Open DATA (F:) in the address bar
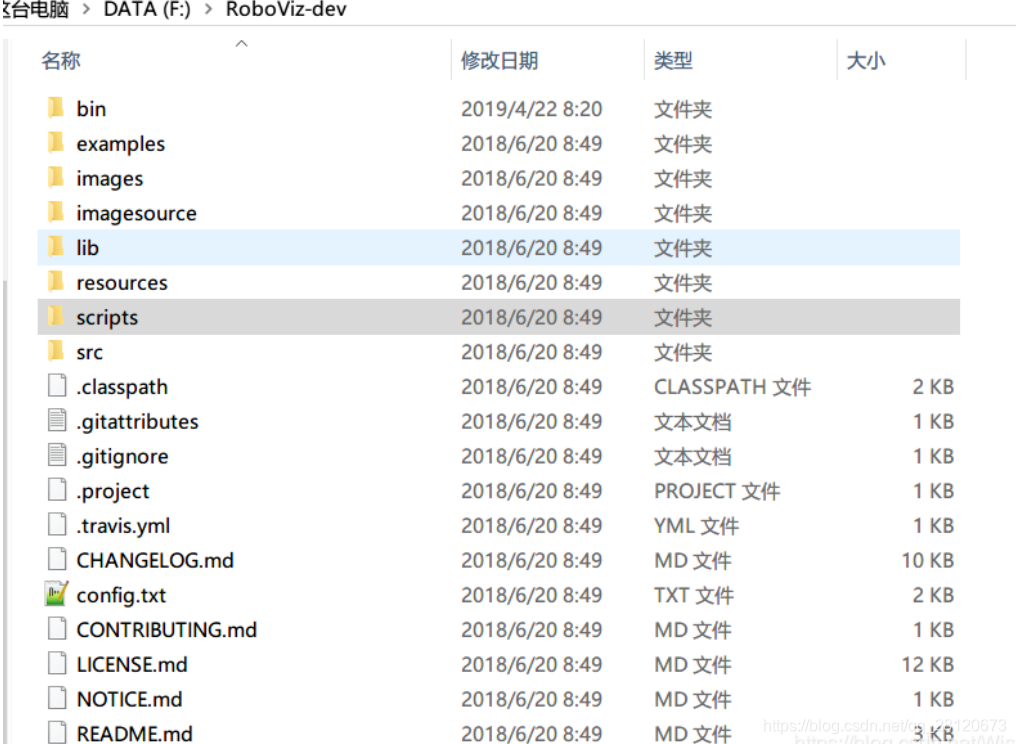Viewport: 1016px width, 744px height. pos(147,10)
